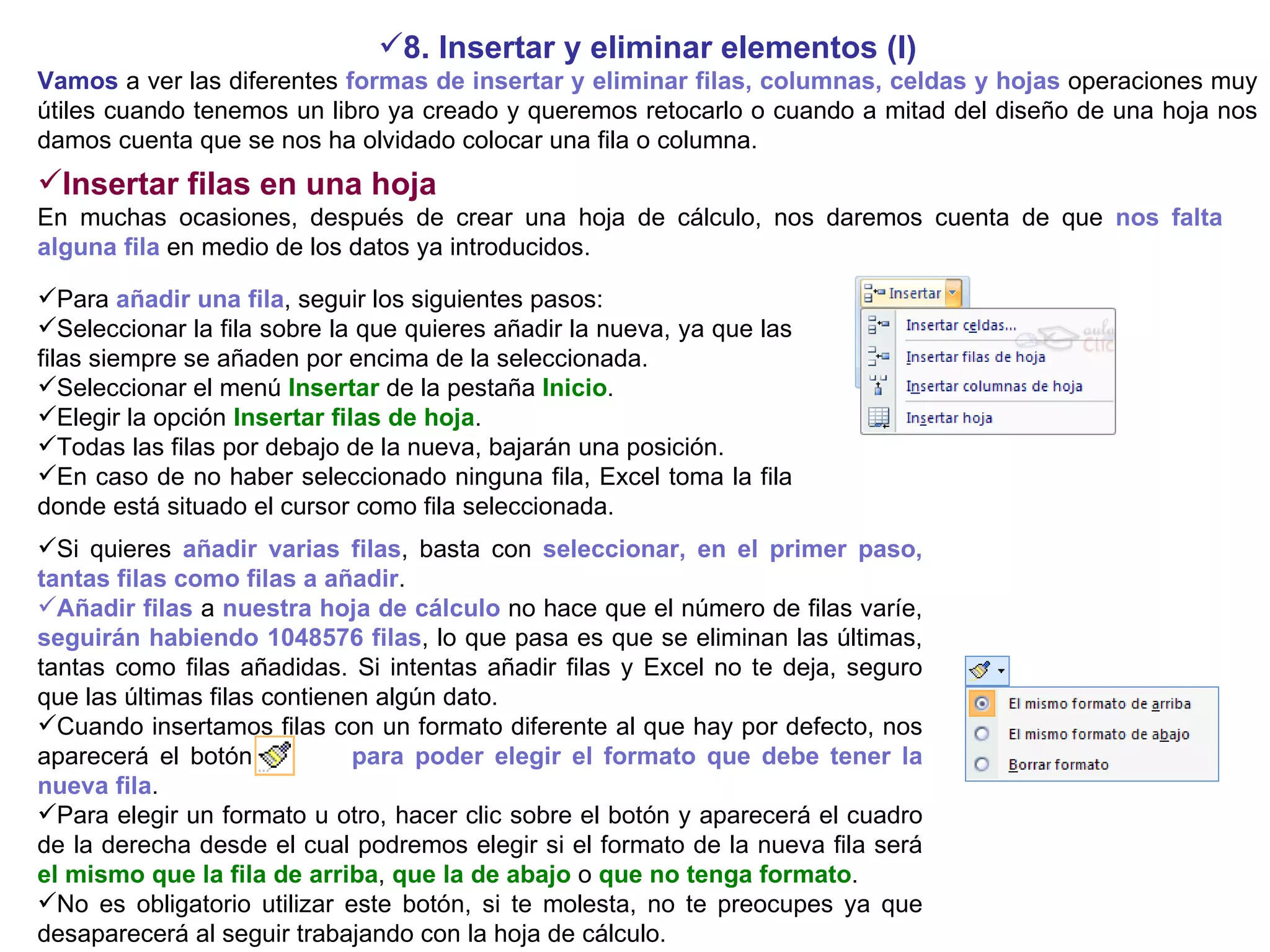Click the text 'seguirán habiendo 1048576 filas'
Viewport: 1270px width, 952px height.
(x=229, y=637)
